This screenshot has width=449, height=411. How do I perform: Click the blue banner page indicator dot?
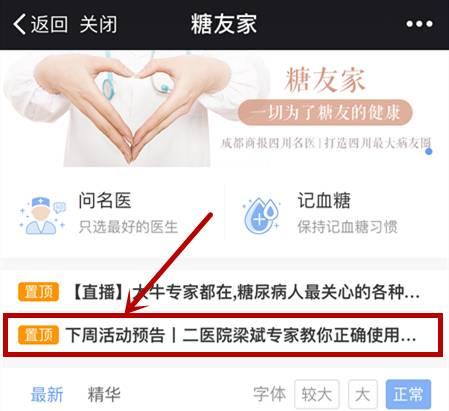(429, 151)
